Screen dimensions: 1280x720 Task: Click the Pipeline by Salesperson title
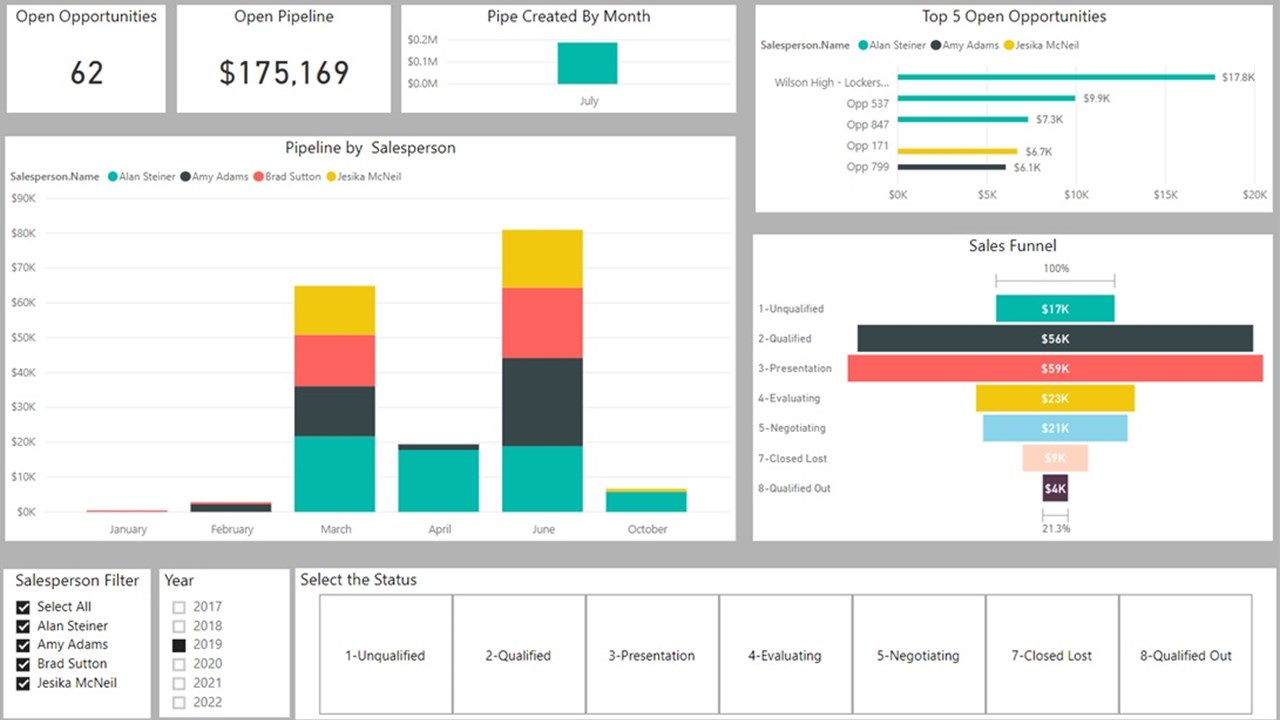coord(370,148)
